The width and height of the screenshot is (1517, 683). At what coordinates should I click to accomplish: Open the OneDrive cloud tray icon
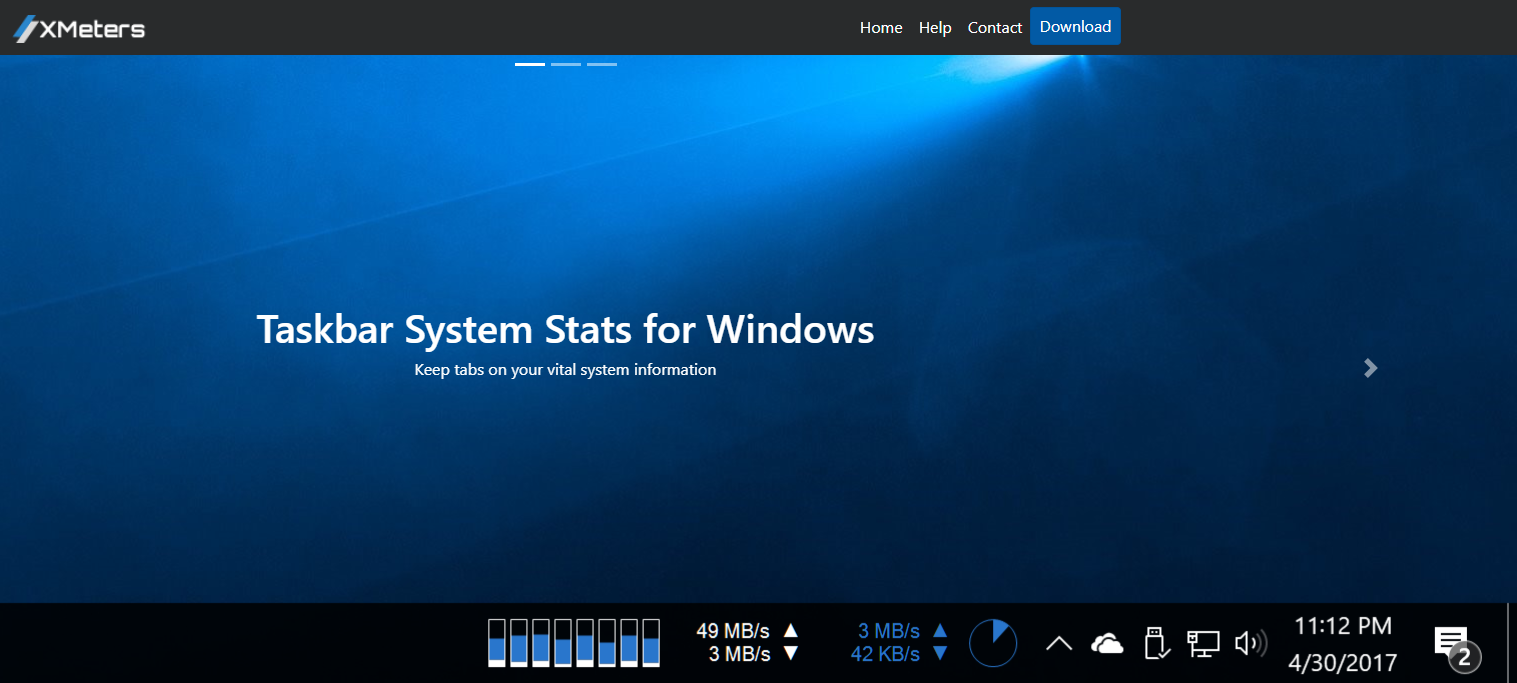[x=1107, y=643]
